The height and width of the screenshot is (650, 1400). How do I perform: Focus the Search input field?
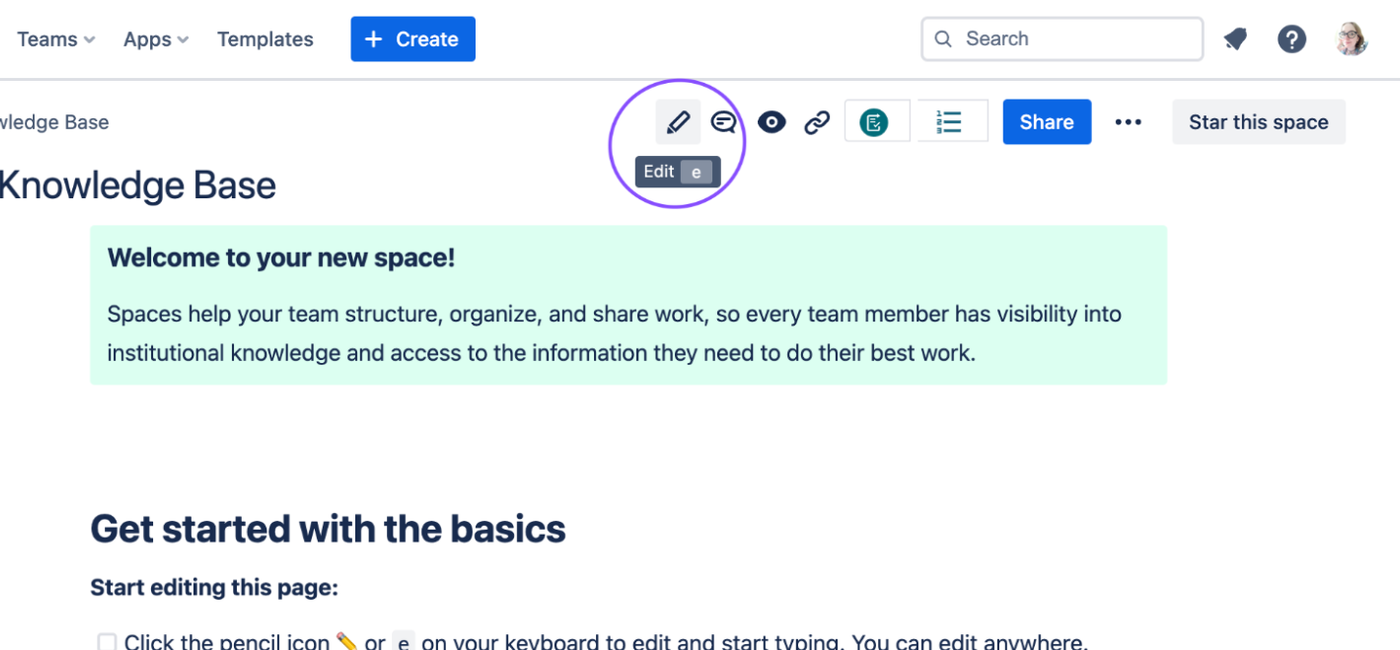1062,39
